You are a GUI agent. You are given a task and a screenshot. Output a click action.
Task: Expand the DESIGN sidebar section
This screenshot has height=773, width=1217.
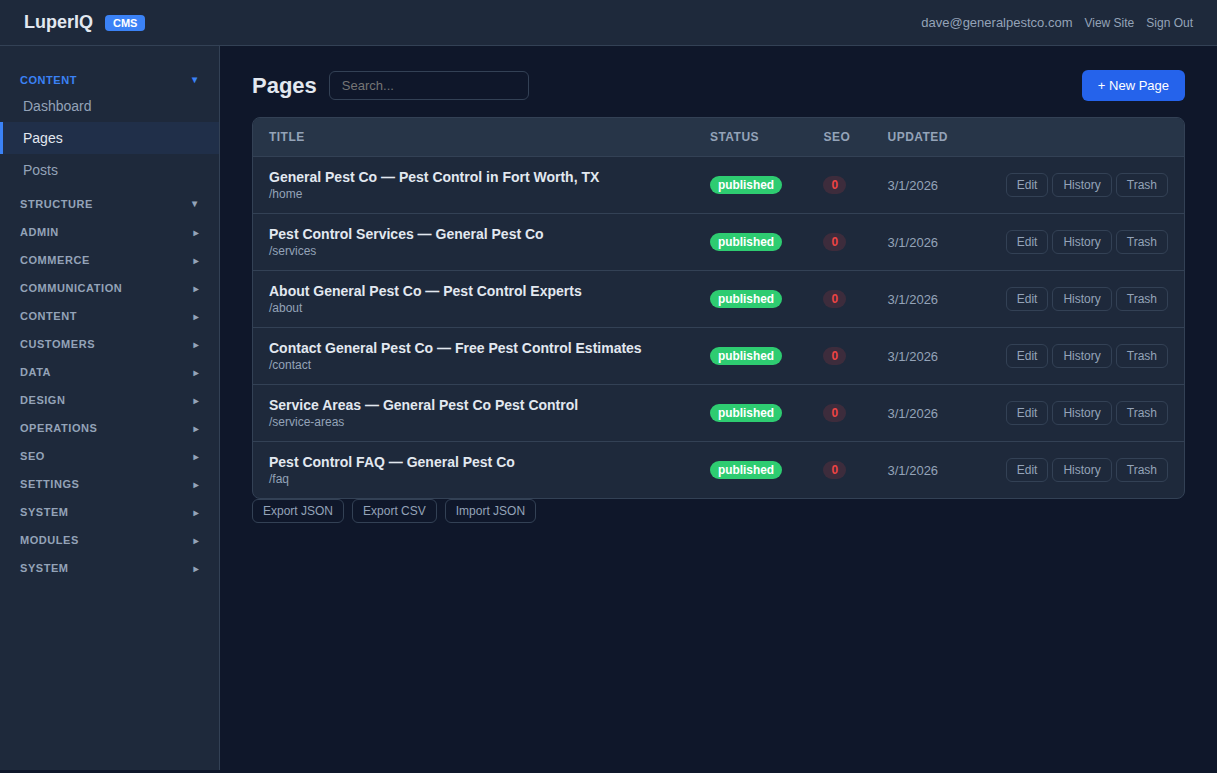pos(108,400)
